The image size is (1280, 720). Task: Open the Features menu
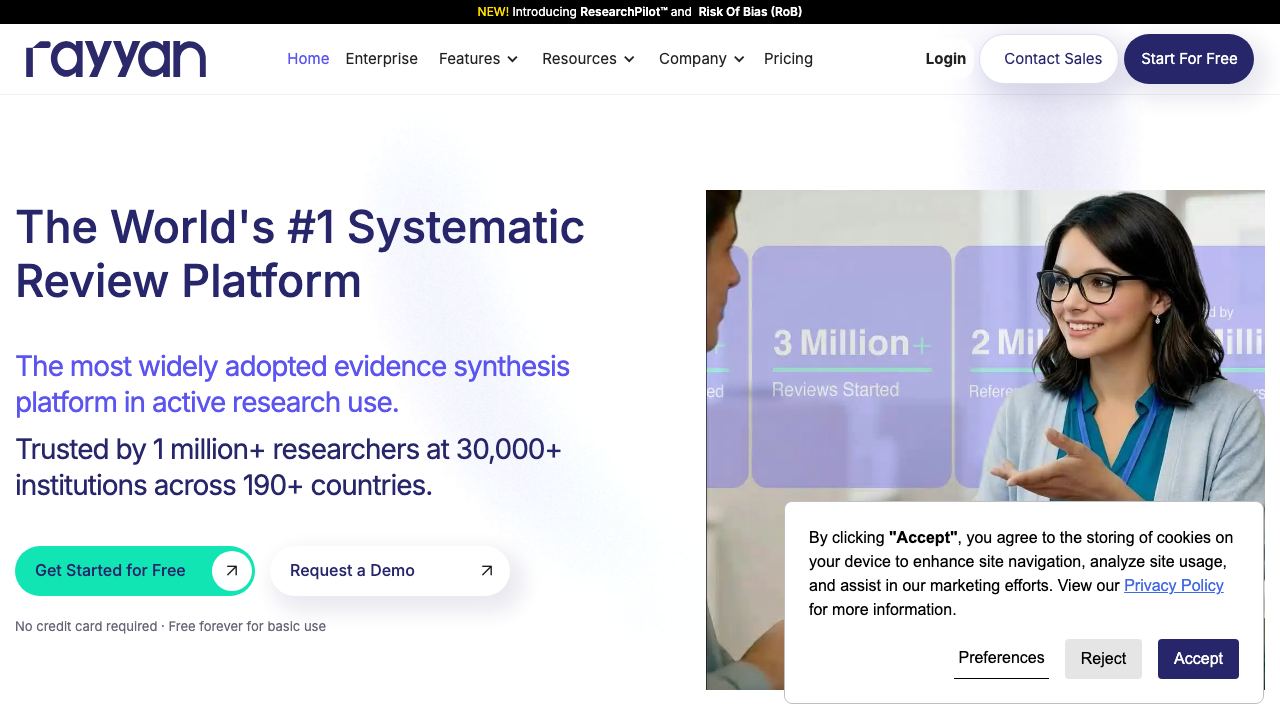(479, 59)
